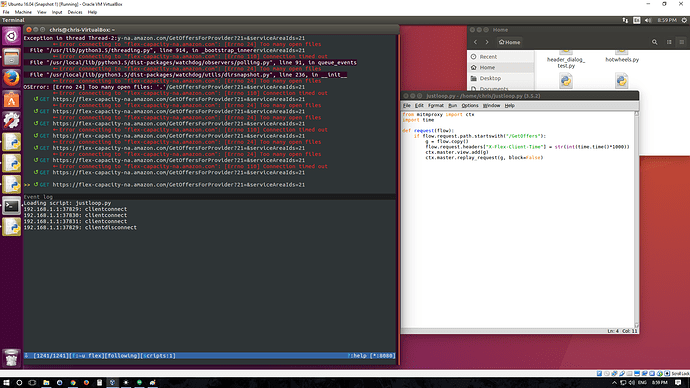This screenshot has width=690, height=388.
Task: Open Windows Start menu
Action: (x=6, y=383)
